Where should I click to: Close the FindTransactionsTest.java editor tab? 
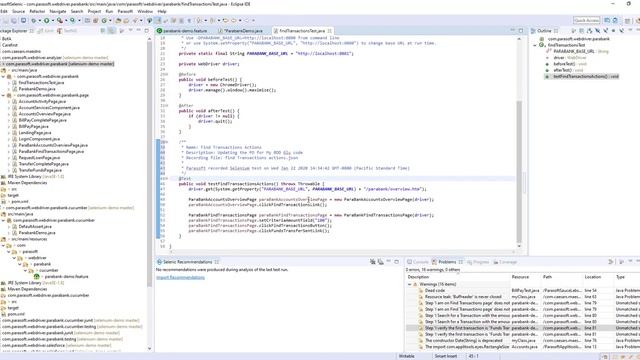tap(329, 31)
